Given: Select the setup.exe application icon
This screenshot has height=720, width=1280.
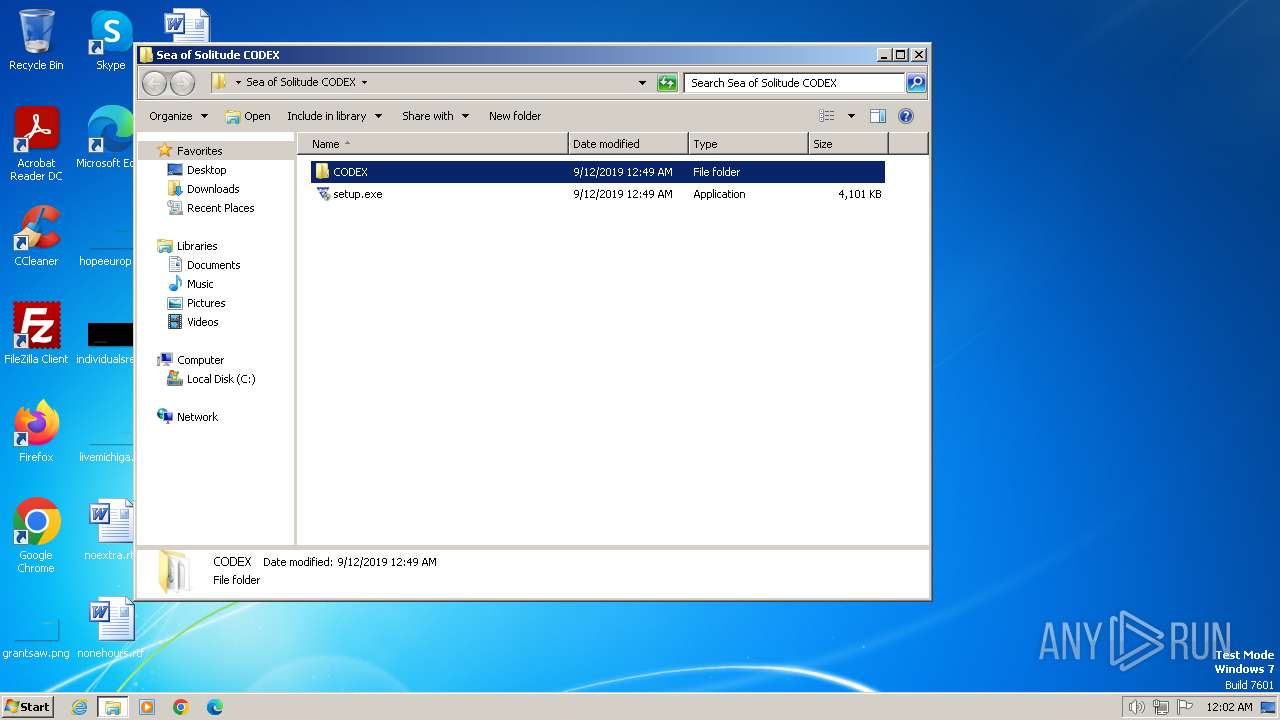Looking at the screenshot, I should coord(323,194).
